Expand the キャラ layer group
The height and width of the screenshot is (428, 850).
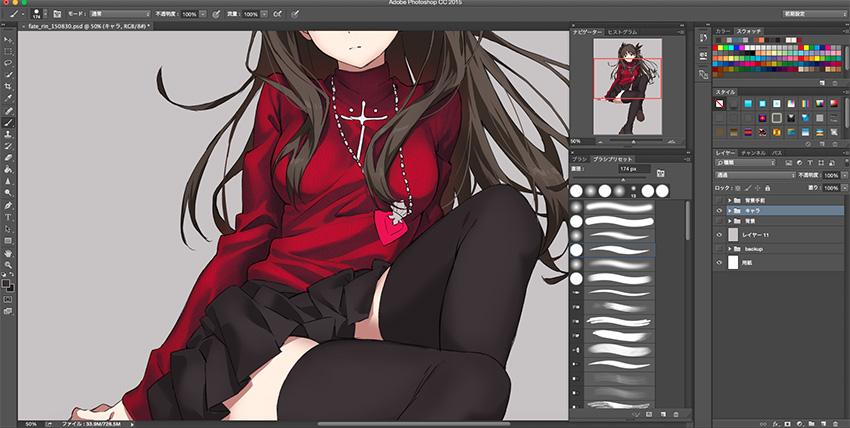click(730, 210)
